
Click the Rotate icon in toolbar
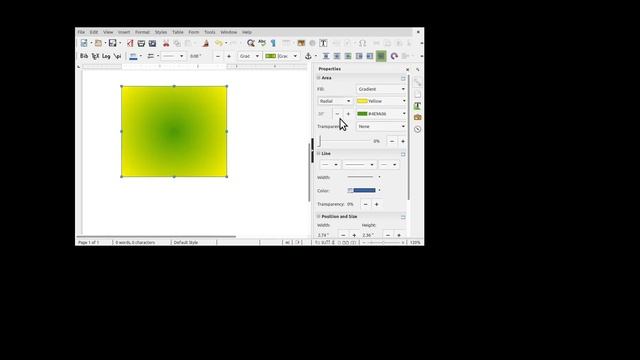coord(394,56)
